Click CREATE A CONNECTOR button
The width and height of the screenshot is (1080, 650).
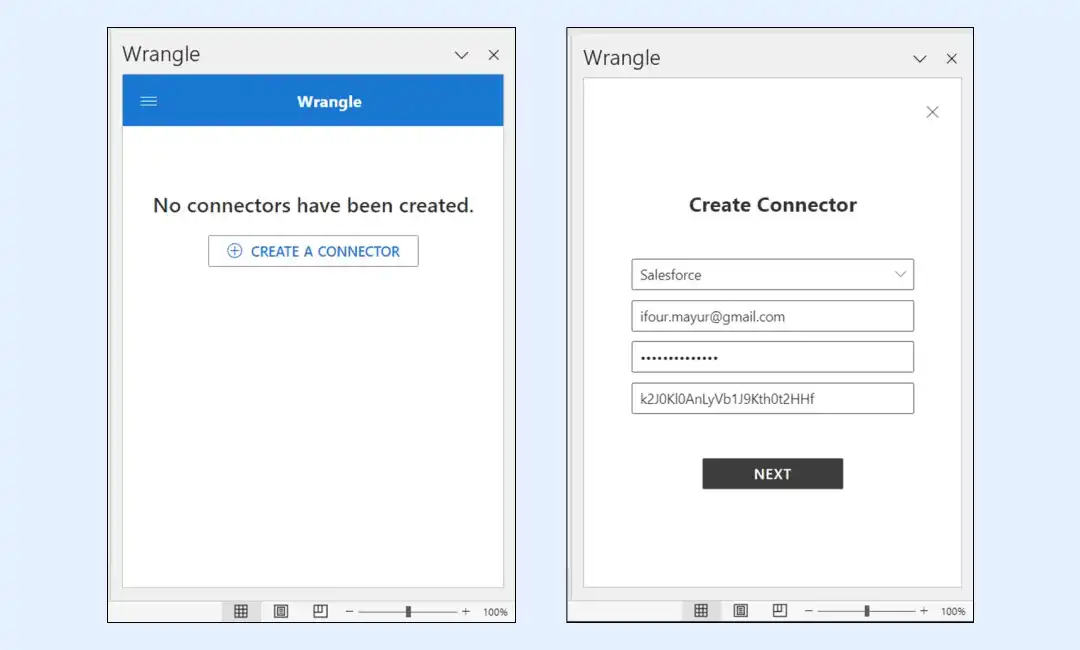tap(313, 251)
